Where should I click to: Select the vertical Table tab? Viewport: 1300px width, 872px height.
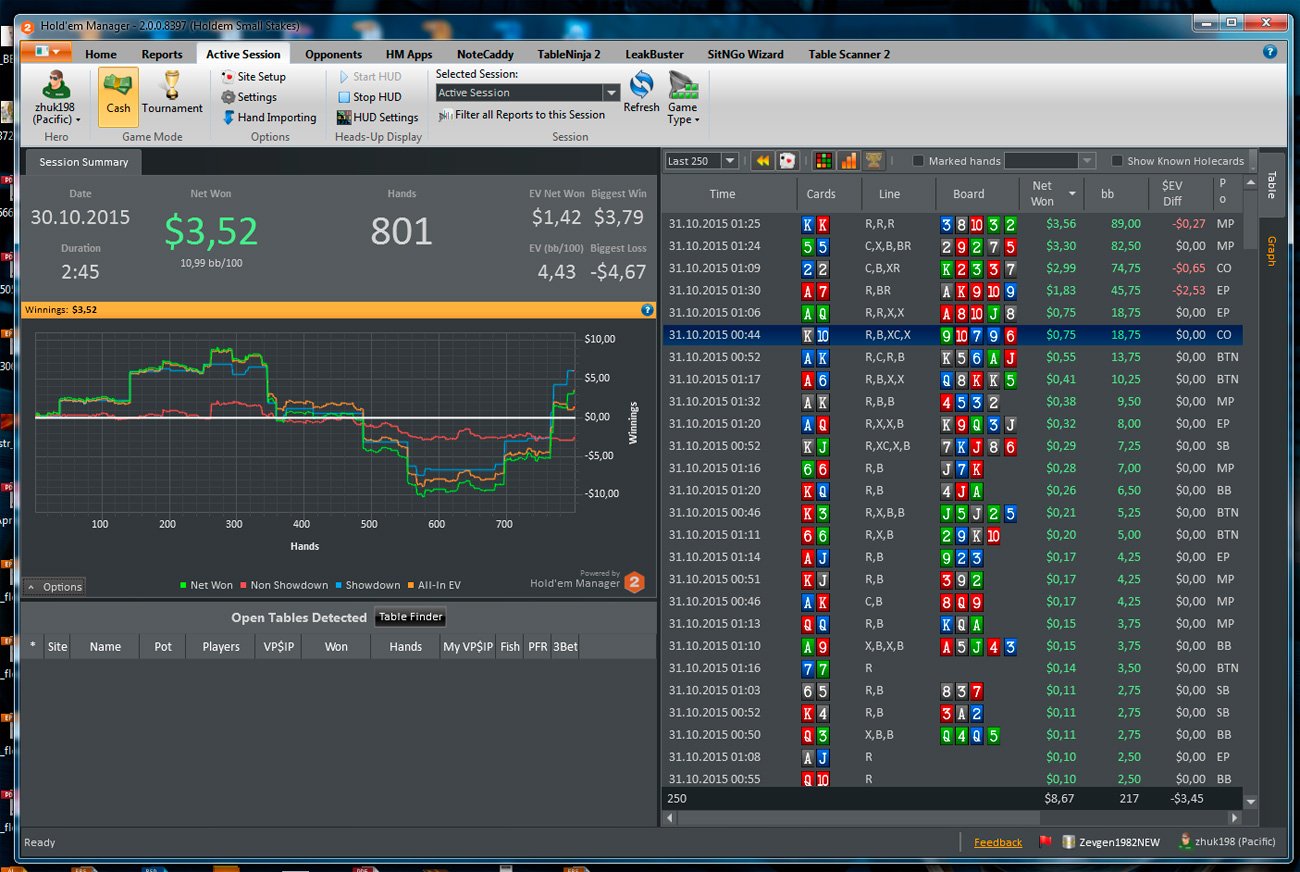[1272, 185]
